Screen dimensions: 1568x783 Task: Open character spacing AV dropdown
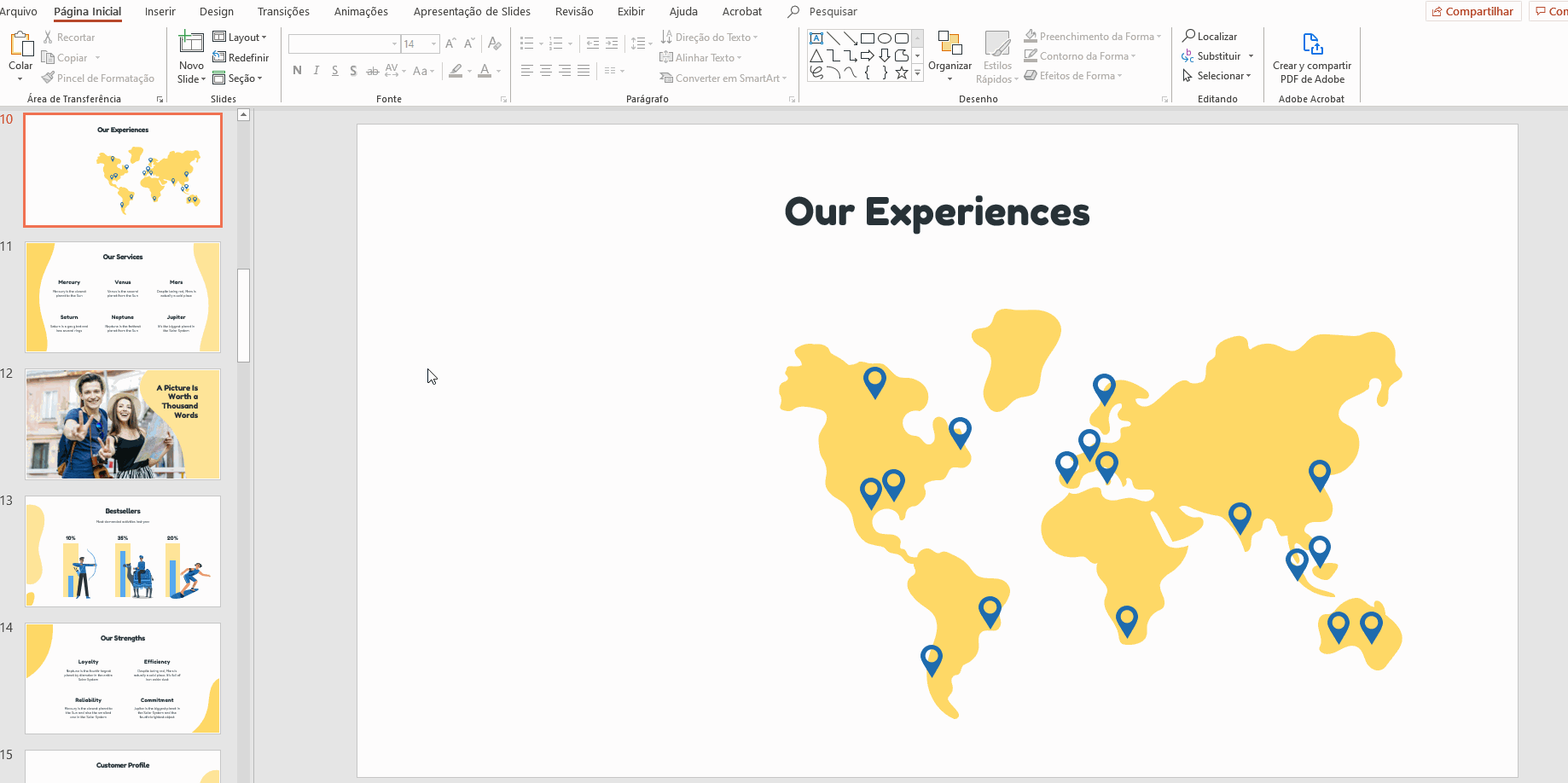tap(396, 71)
